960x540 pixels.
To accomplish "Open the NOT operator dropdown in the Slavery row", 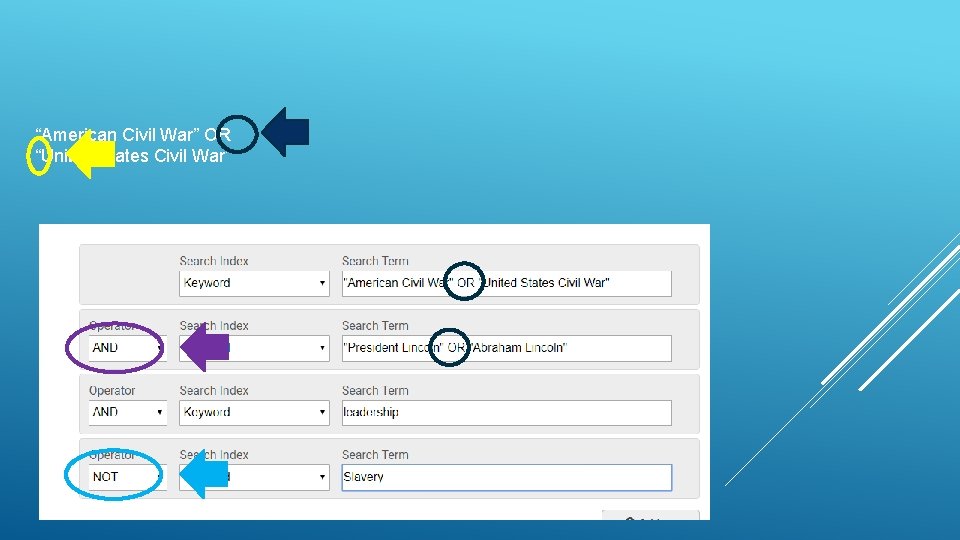I will pos(127,478).
